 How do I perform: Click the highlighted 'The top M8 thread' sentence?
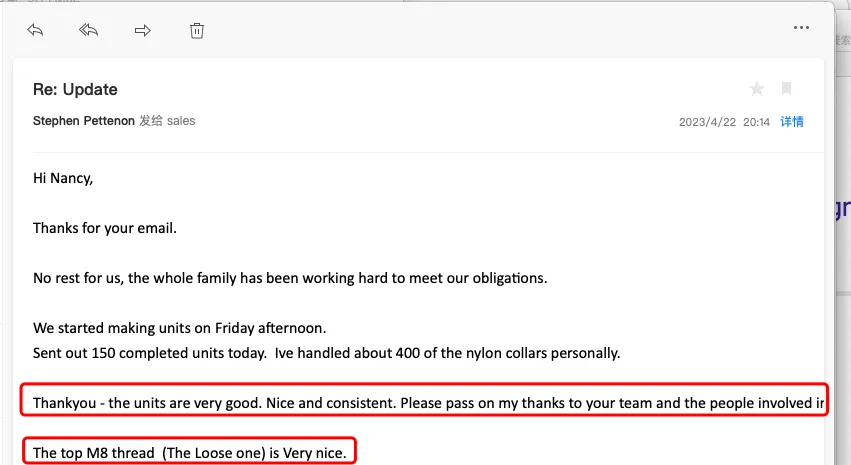pos(190,453)
